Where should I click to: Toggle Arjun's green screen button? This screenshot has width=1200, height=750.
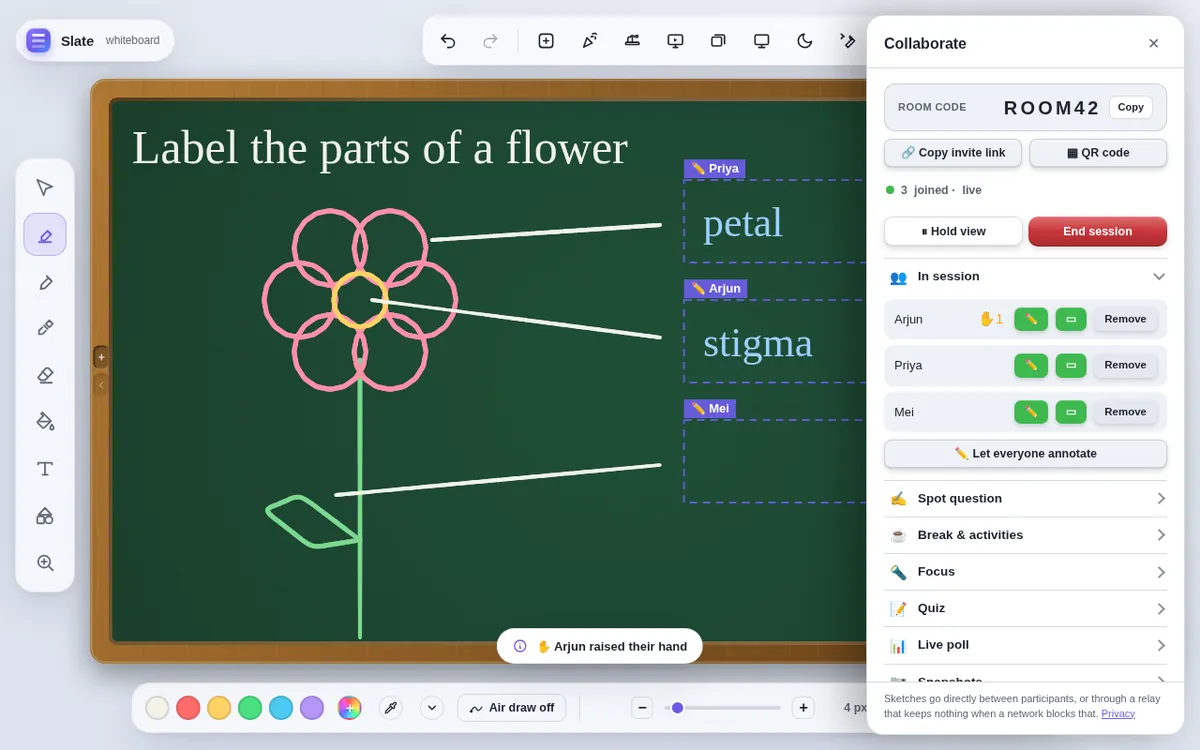tap(1071, 319)
